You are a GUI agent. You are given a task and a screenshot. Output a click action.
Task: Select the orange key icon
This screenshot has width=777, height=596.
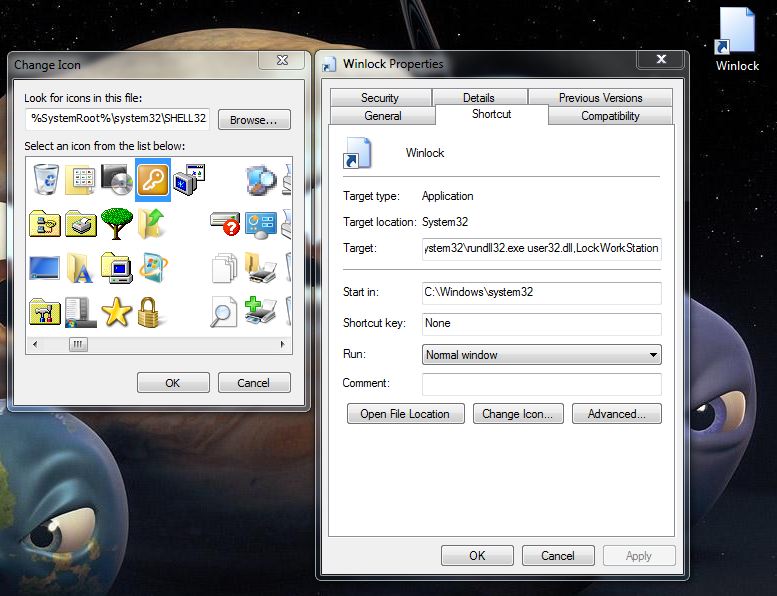pyautogui.click(x=153, y=179)
